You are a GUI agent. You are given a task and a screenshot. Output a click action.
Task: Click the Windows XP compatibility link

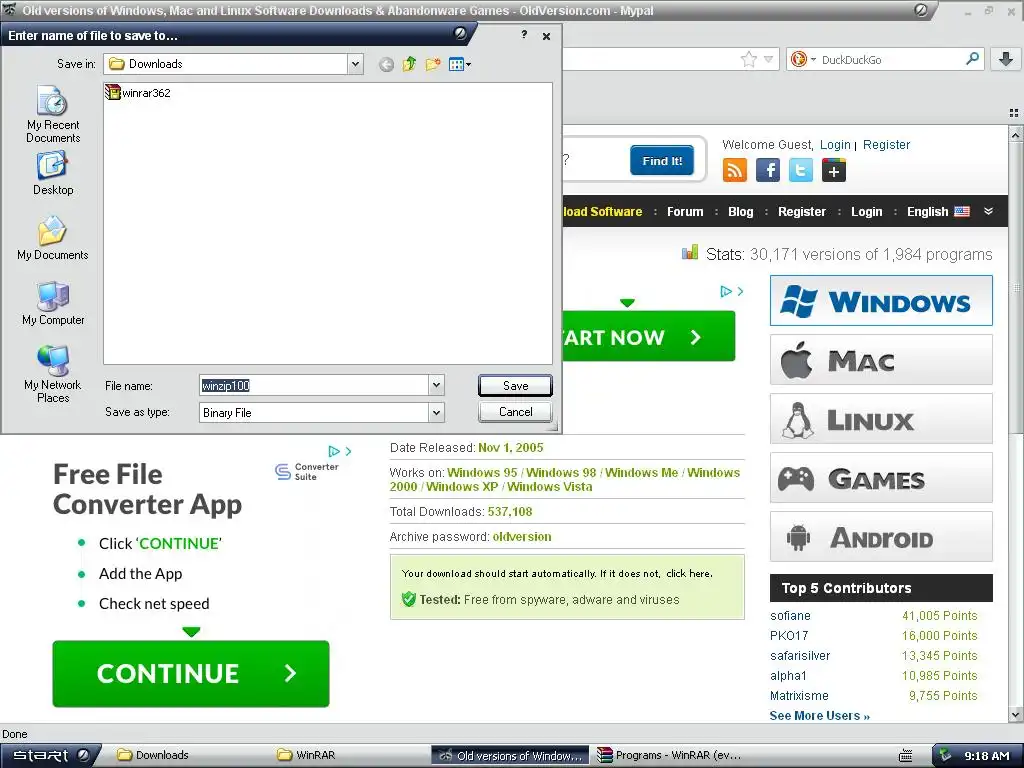click(462, 487)
